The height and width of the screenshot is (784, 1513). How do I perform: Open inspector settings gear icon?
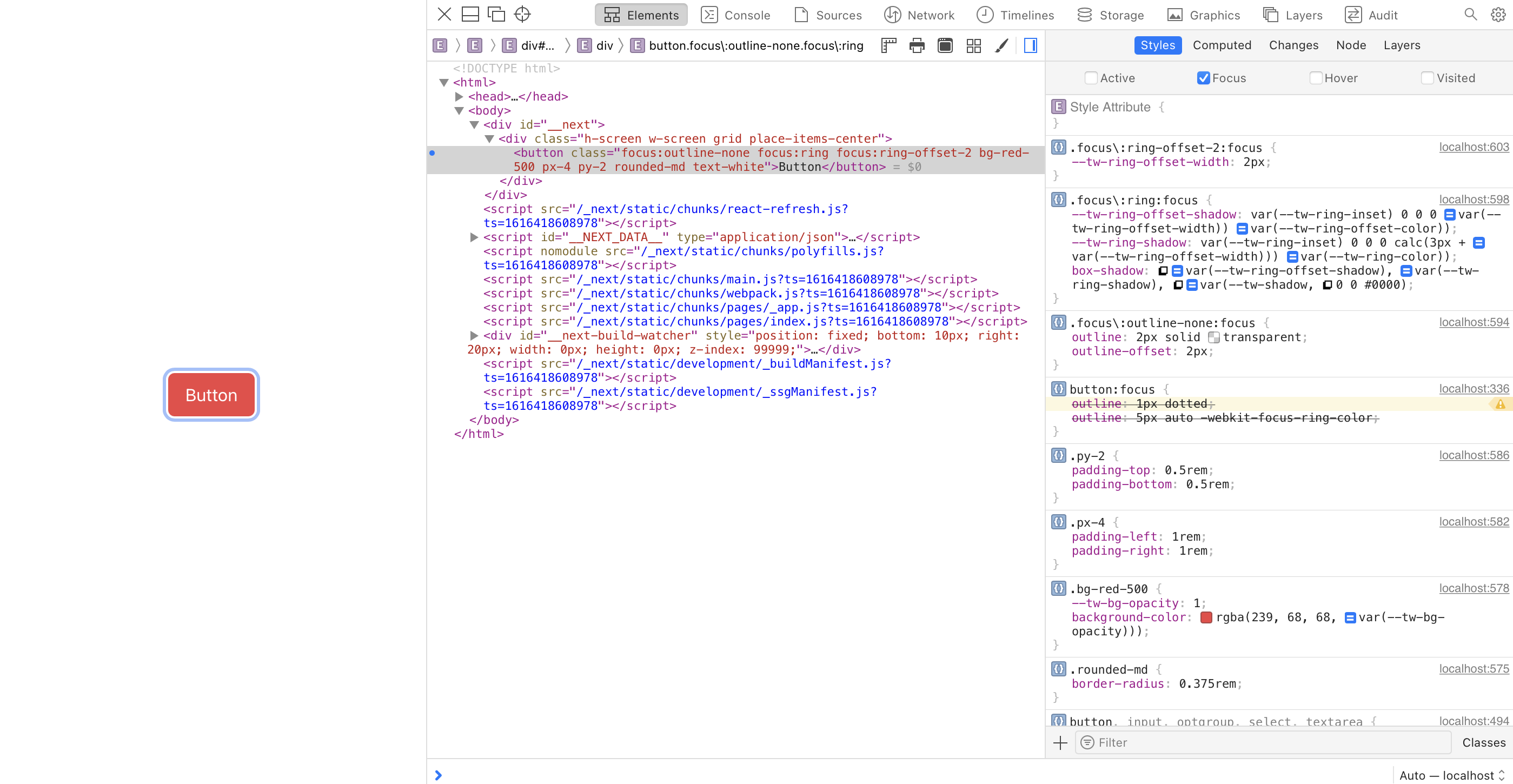pos(1498,14)
